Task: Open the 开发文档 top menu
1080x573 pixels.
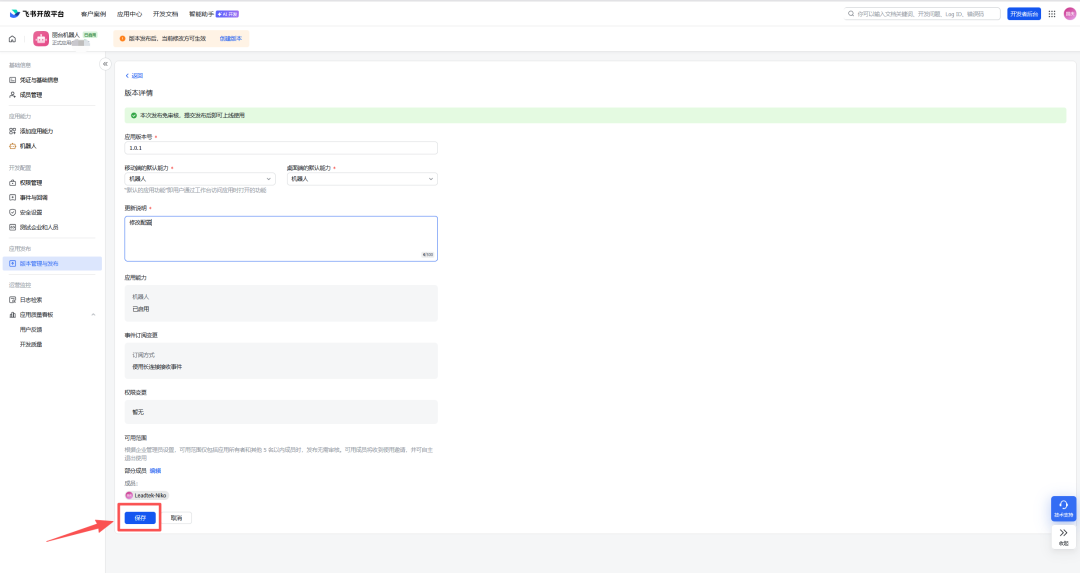Action: tap(165, 14)
